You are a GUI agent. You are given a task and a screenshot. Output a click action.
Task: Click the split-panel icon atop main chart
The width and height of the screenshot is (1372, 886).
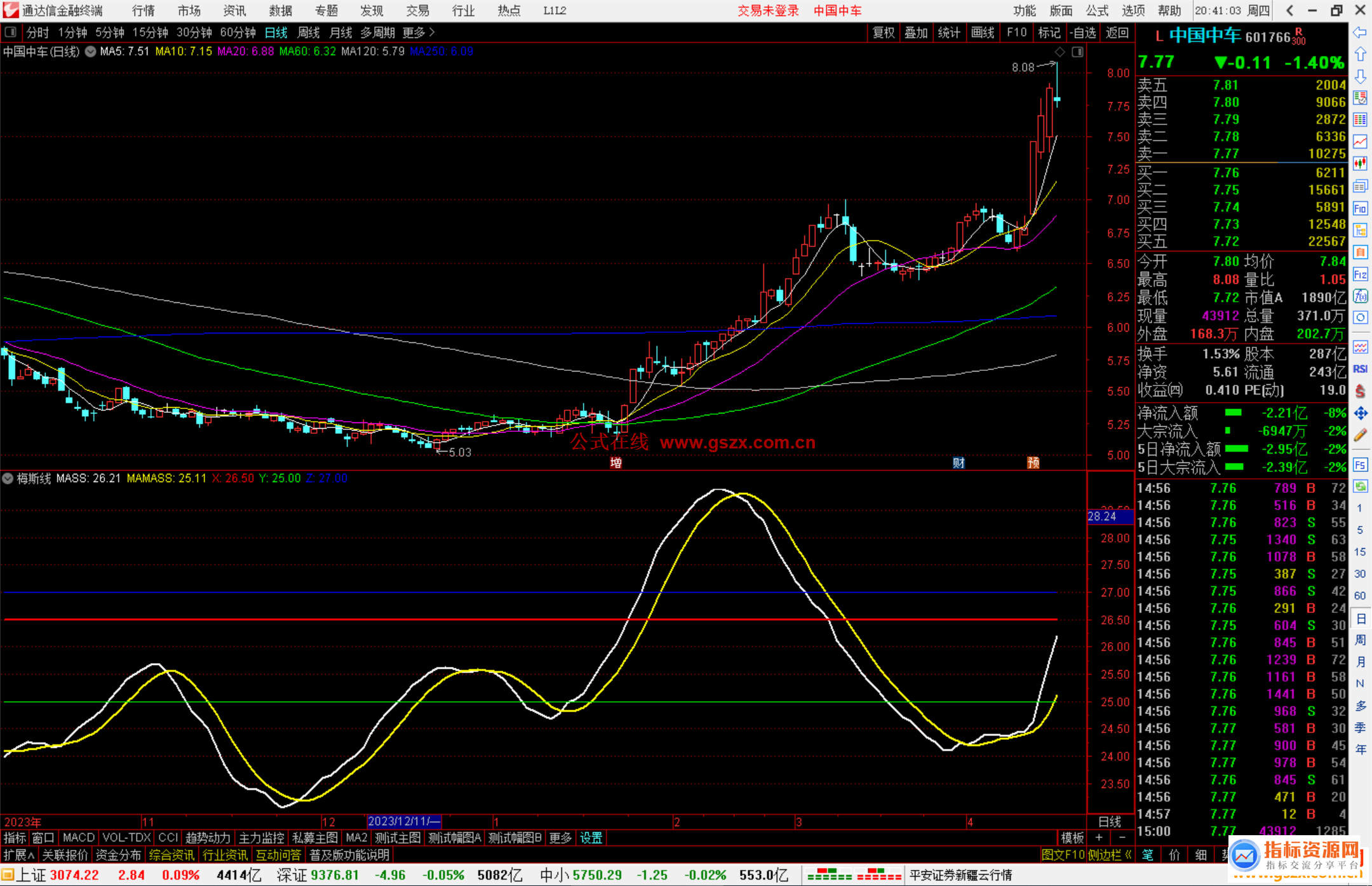point(1077,52)
